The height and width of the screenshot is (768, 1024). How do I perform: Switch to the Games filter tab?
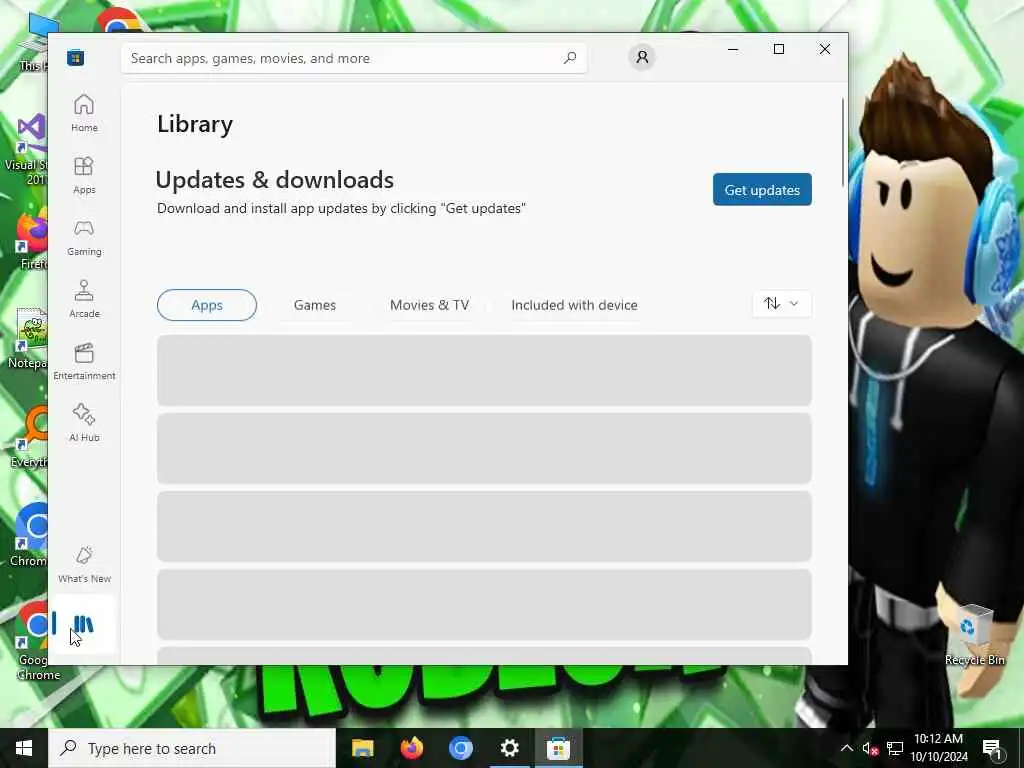[x=315, y=305]
